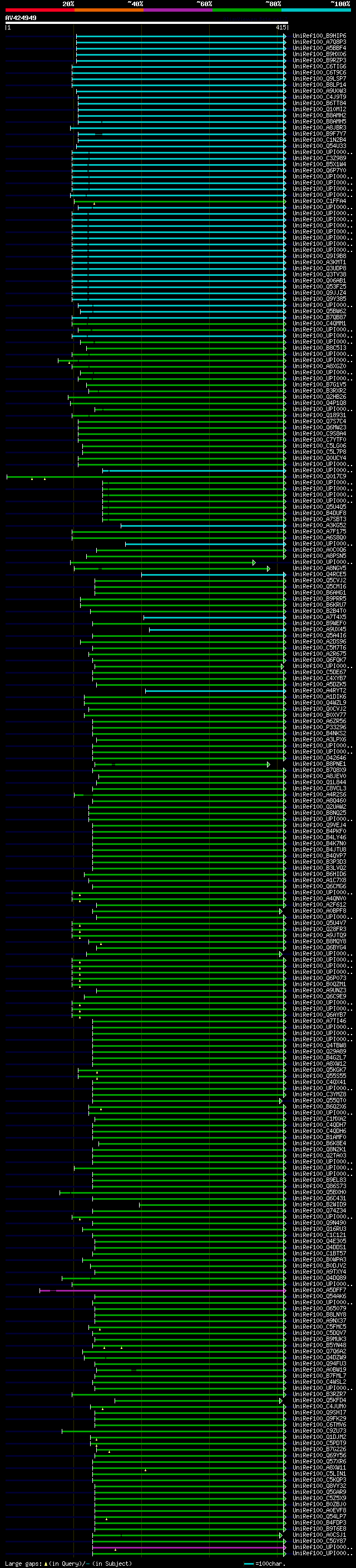Screen dimensions: 356x1568
Task: Click the 415 end position label
Action: pos(280,27)
